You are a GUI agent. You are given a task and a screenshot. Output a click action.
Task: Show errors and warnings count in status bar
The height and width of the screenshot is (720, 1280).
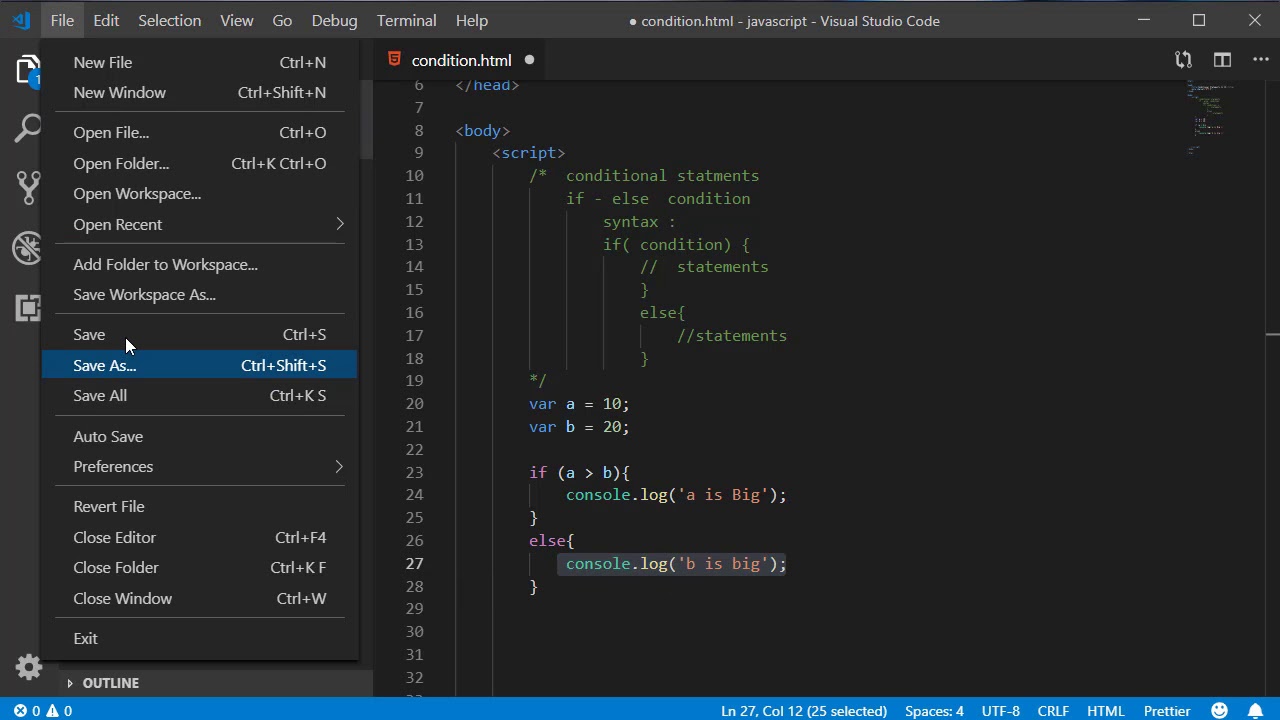(42, 711)
